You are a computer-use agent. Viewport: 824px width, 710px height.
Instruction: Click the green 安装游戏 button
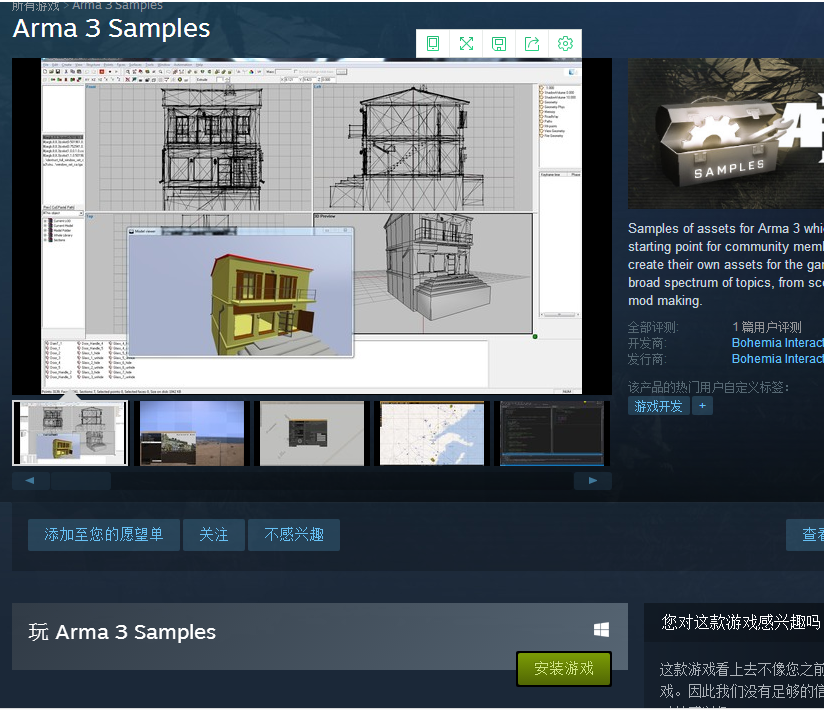click(564, 668)
